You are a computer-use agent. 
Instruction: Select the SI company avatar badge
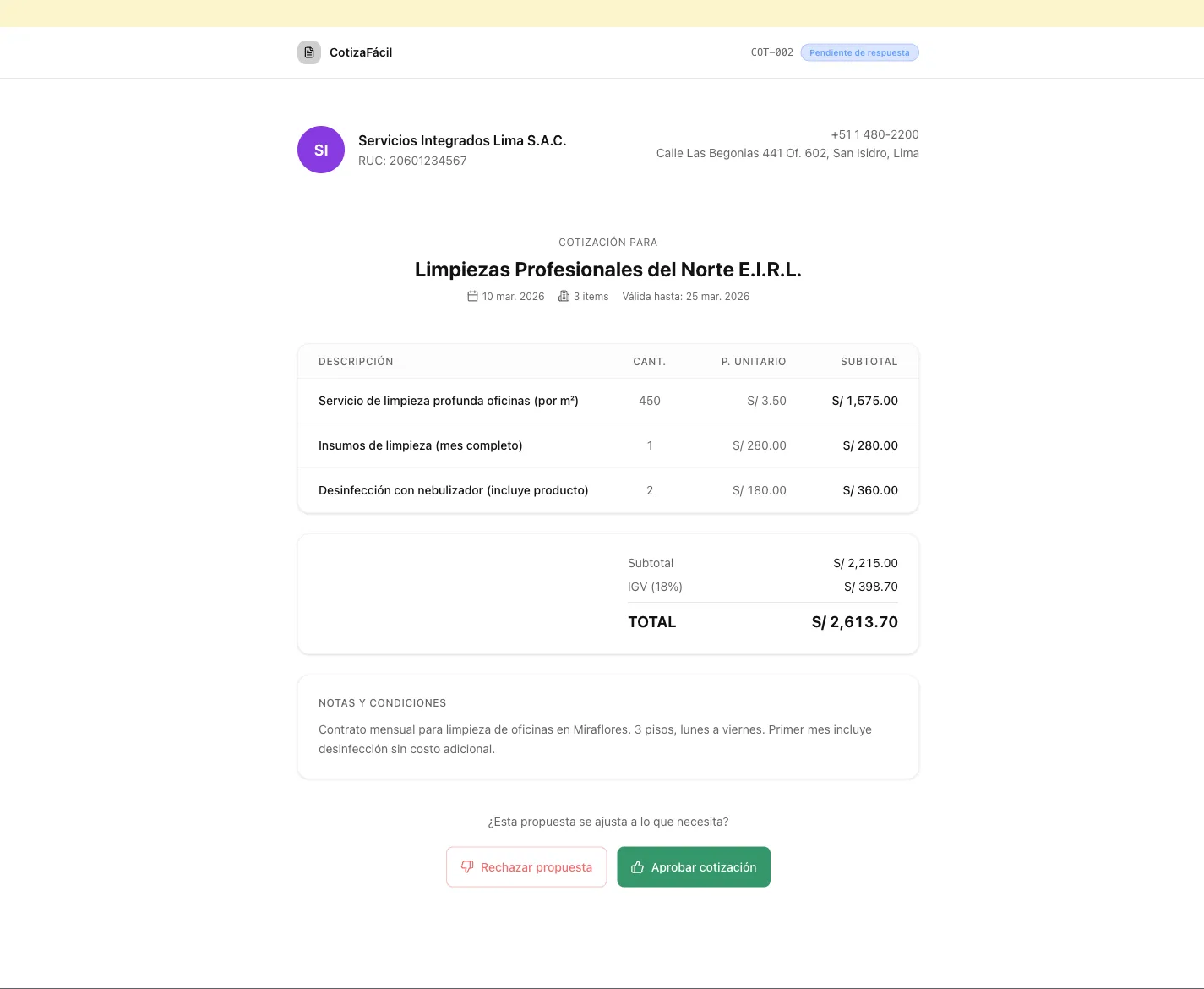(x=321, y=149)
